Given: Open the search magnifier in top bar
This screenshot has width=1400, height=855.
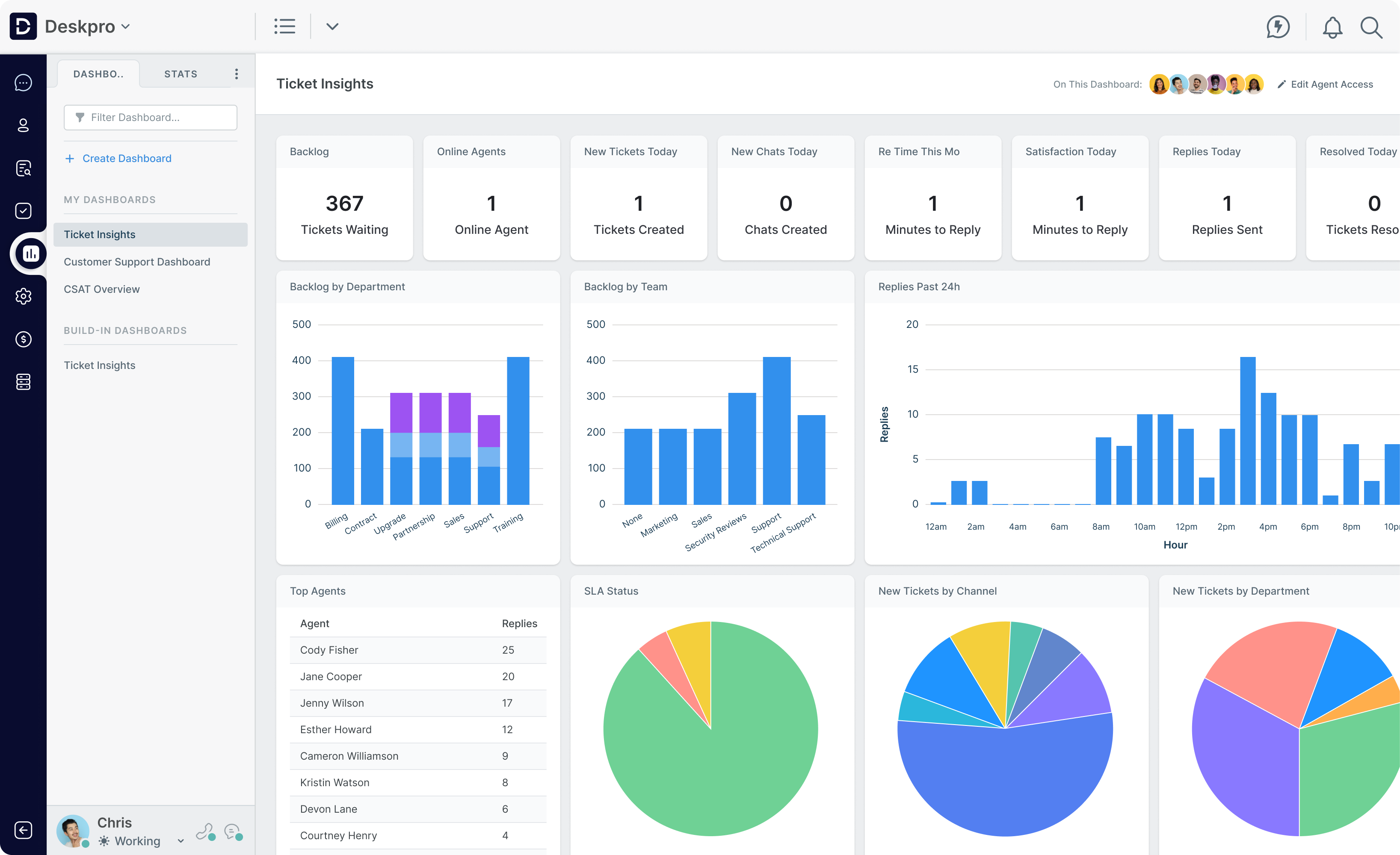Looking at the screenshot, I should [1371, 27].
